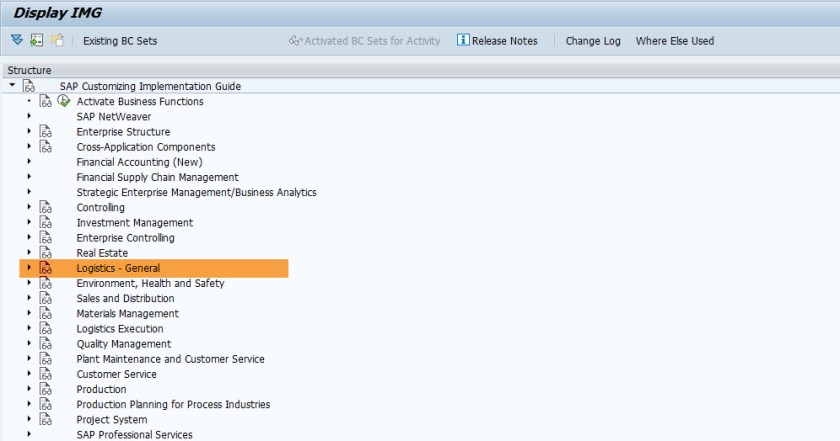Select the Project System tree entry
The height and width of the screenshot is (441, 840).
112,420
